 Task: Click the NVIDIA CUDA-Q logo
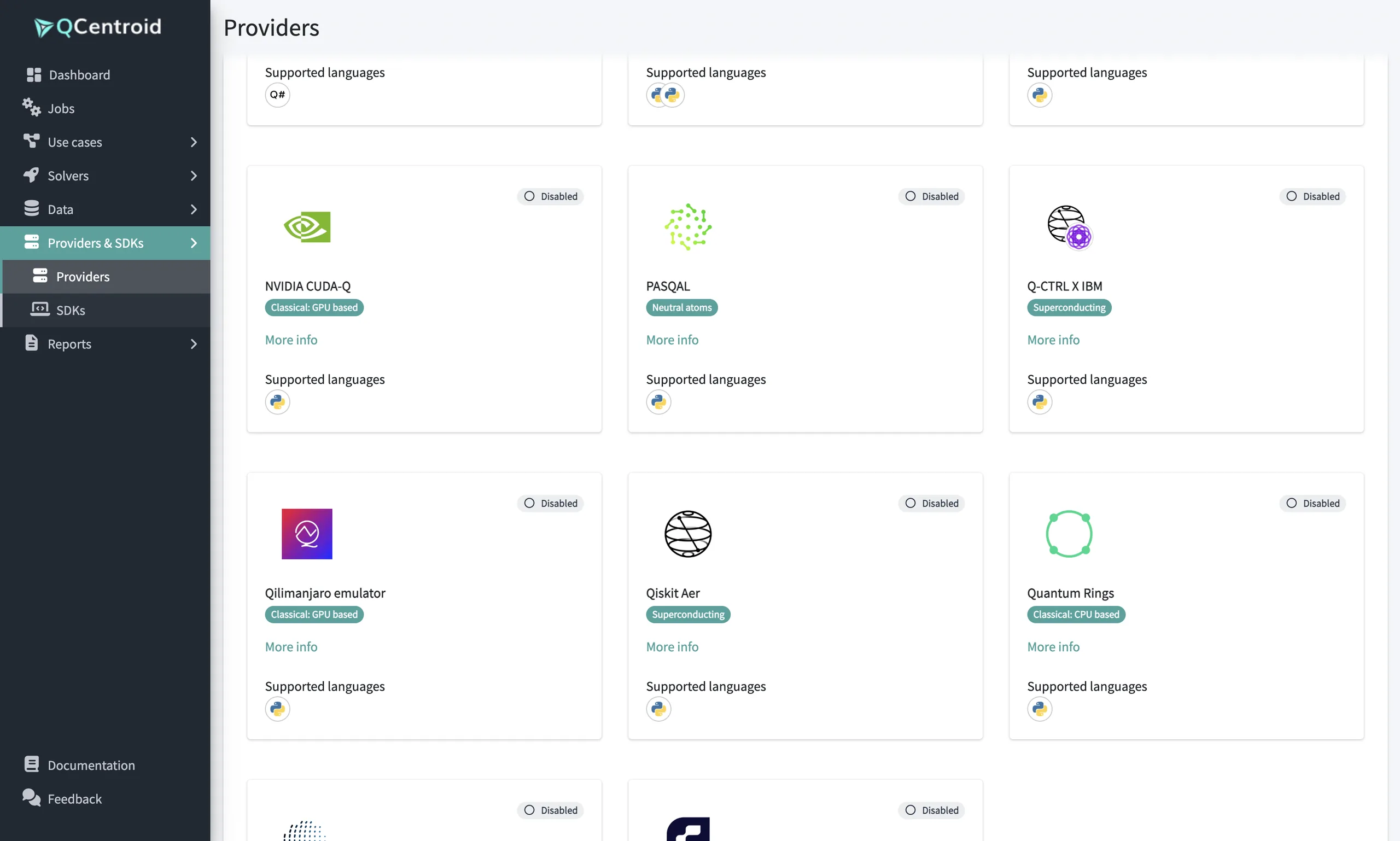pos(307,227)
